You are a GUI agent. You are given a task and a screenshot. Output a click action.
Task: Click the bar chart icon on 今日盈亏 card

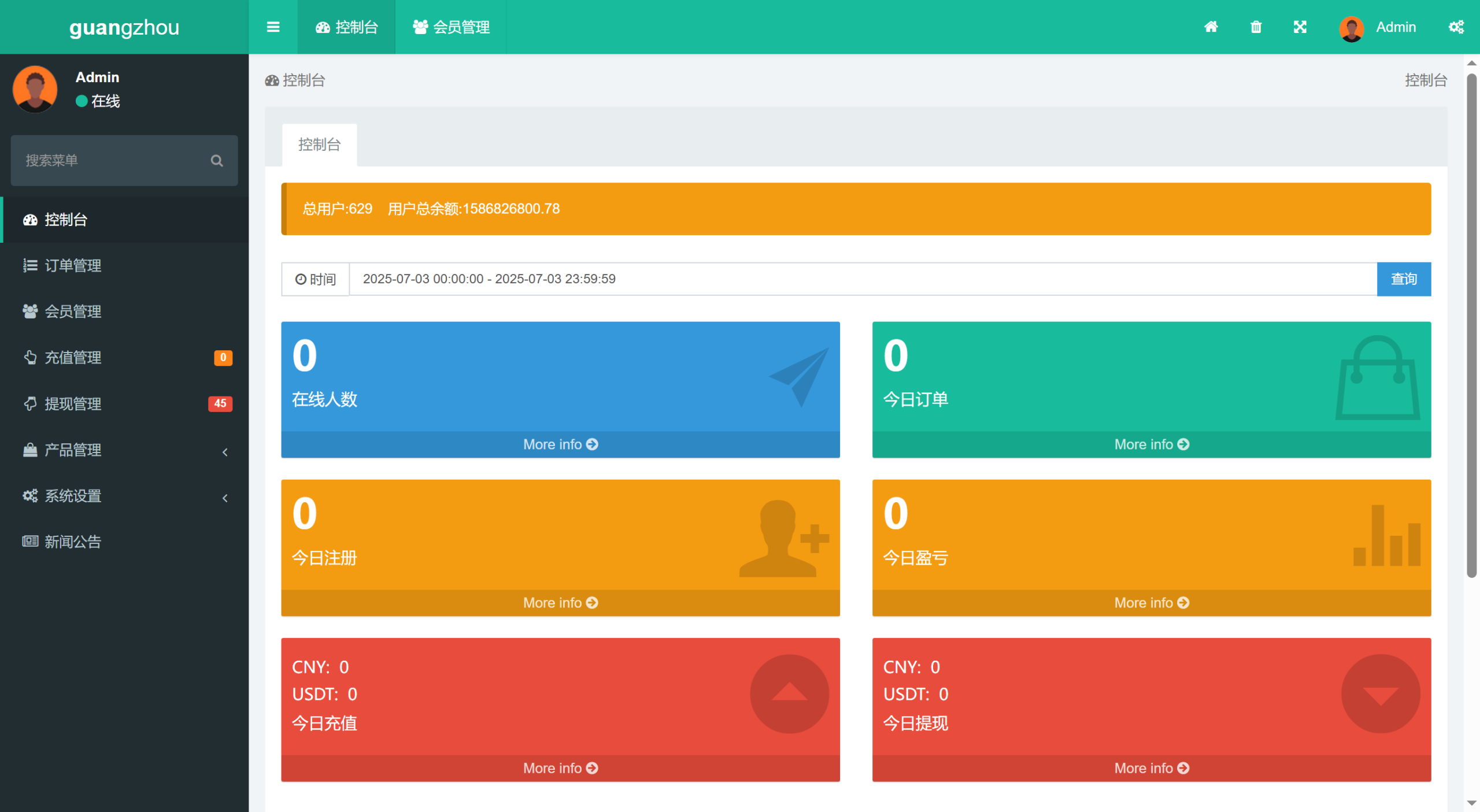pyautogui.click(x=1387, y=535)
